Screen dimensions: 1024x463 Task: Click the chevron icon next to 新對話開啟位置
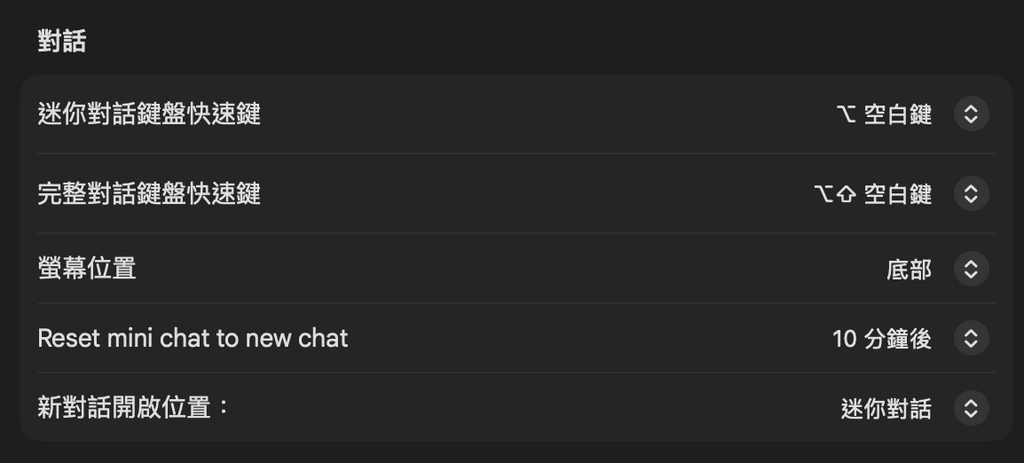point(970,408)
